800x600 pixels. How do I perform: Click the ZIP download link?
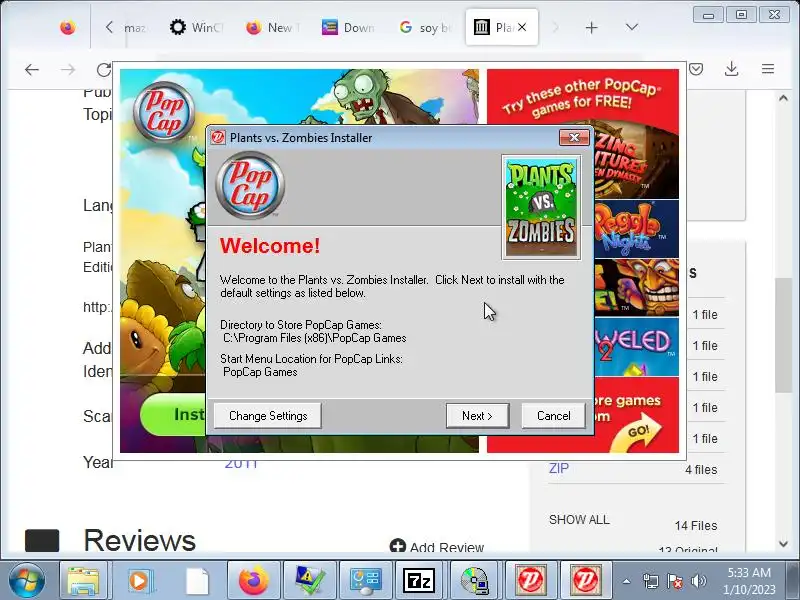pos(559,468)
